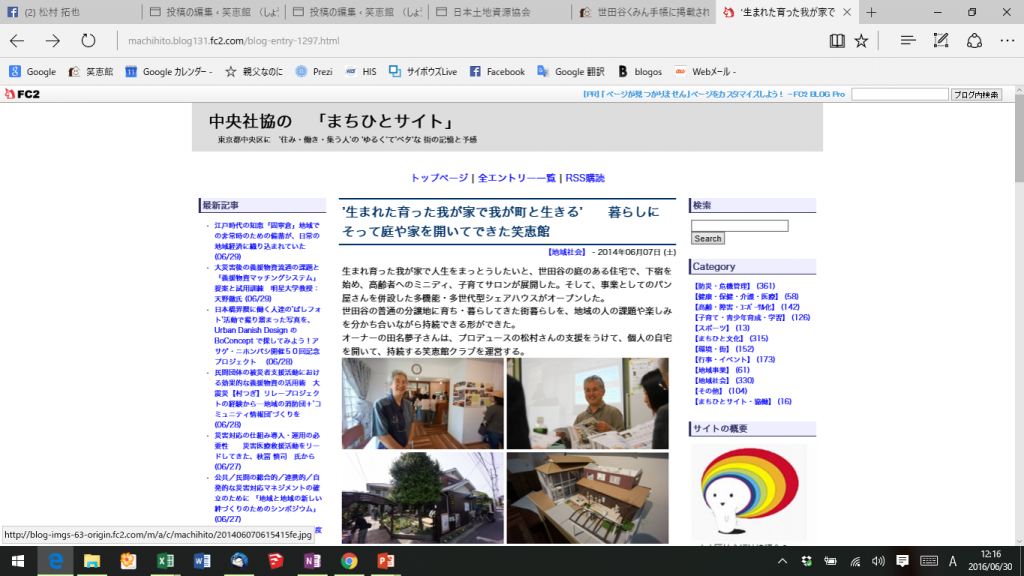The width and height of the screenshot is (1024, 576).
Task: Open Google カレンダー bookmark
Action: pos(168,71)
